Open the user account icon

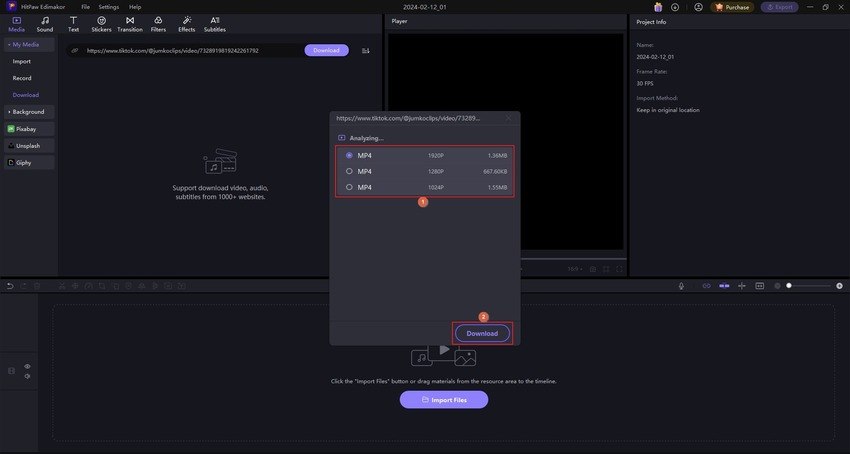point(699,7)
